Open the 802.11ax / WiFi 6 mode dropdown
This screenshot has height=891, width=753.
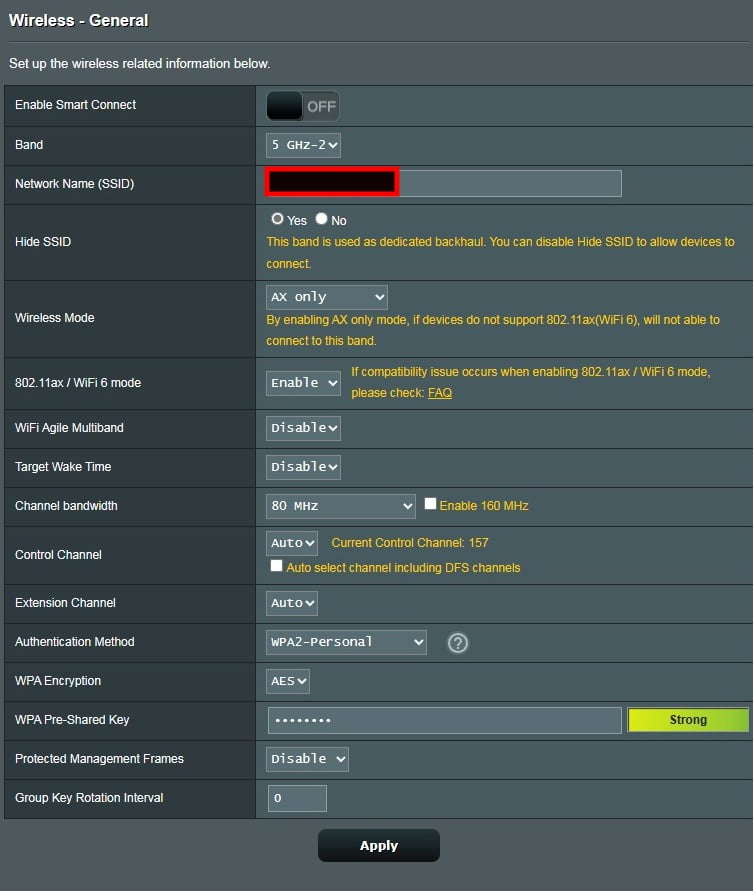pos(304,383)
